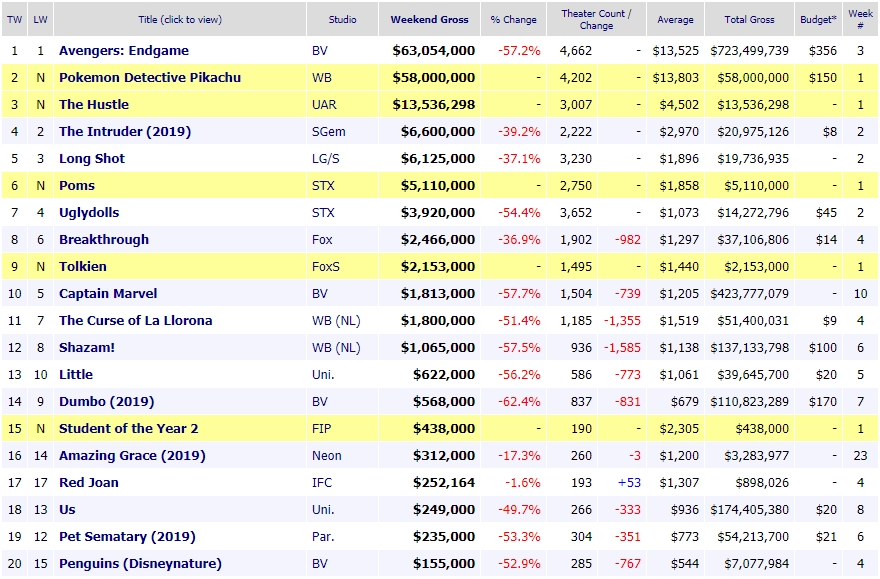Sort by Theater Count / Change header
Screen dimensions: 880x579
click(x=597, y=20)
